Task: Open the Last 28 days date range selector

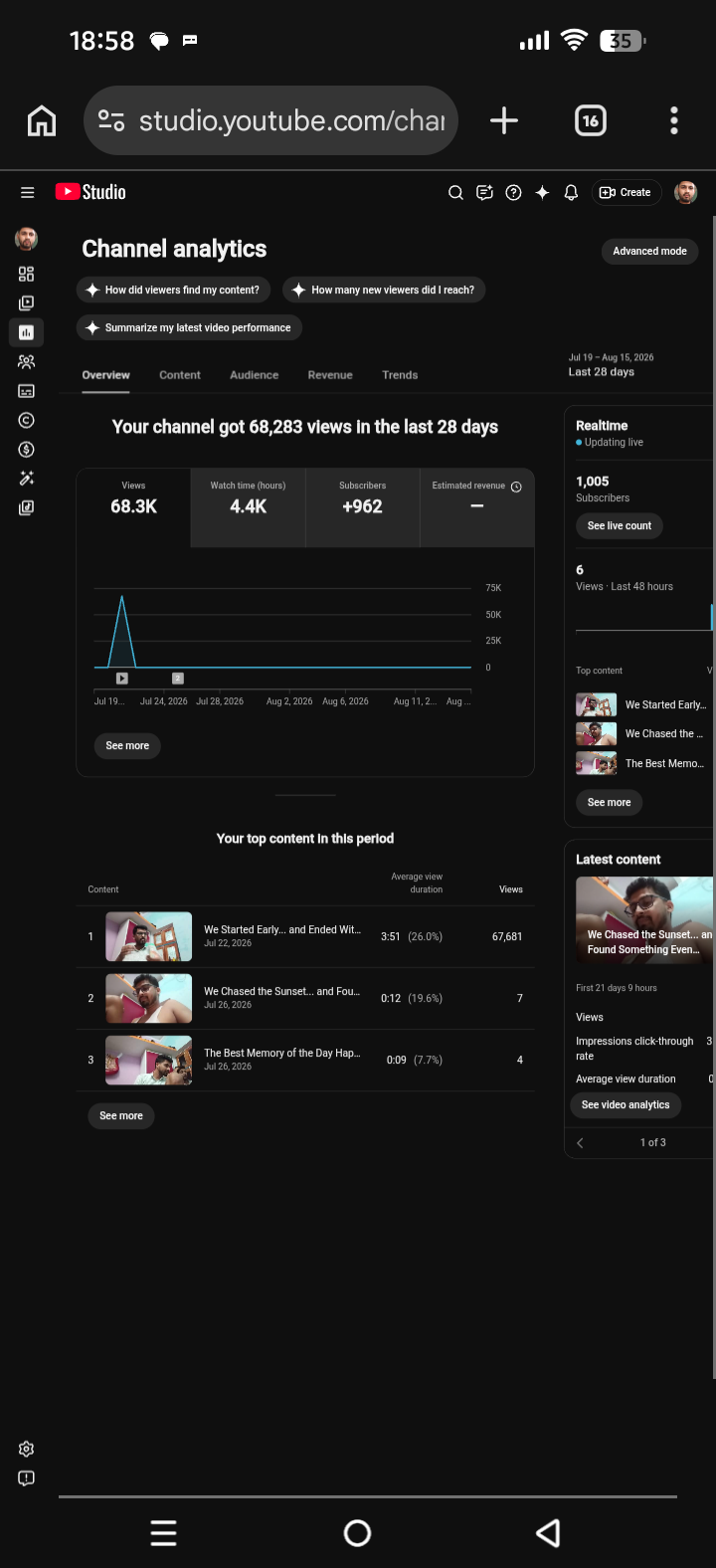Action: (x=612, y=365)
